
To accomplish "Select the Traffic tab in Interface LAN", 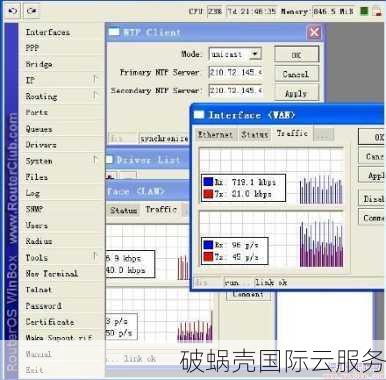I will point(161,209).
